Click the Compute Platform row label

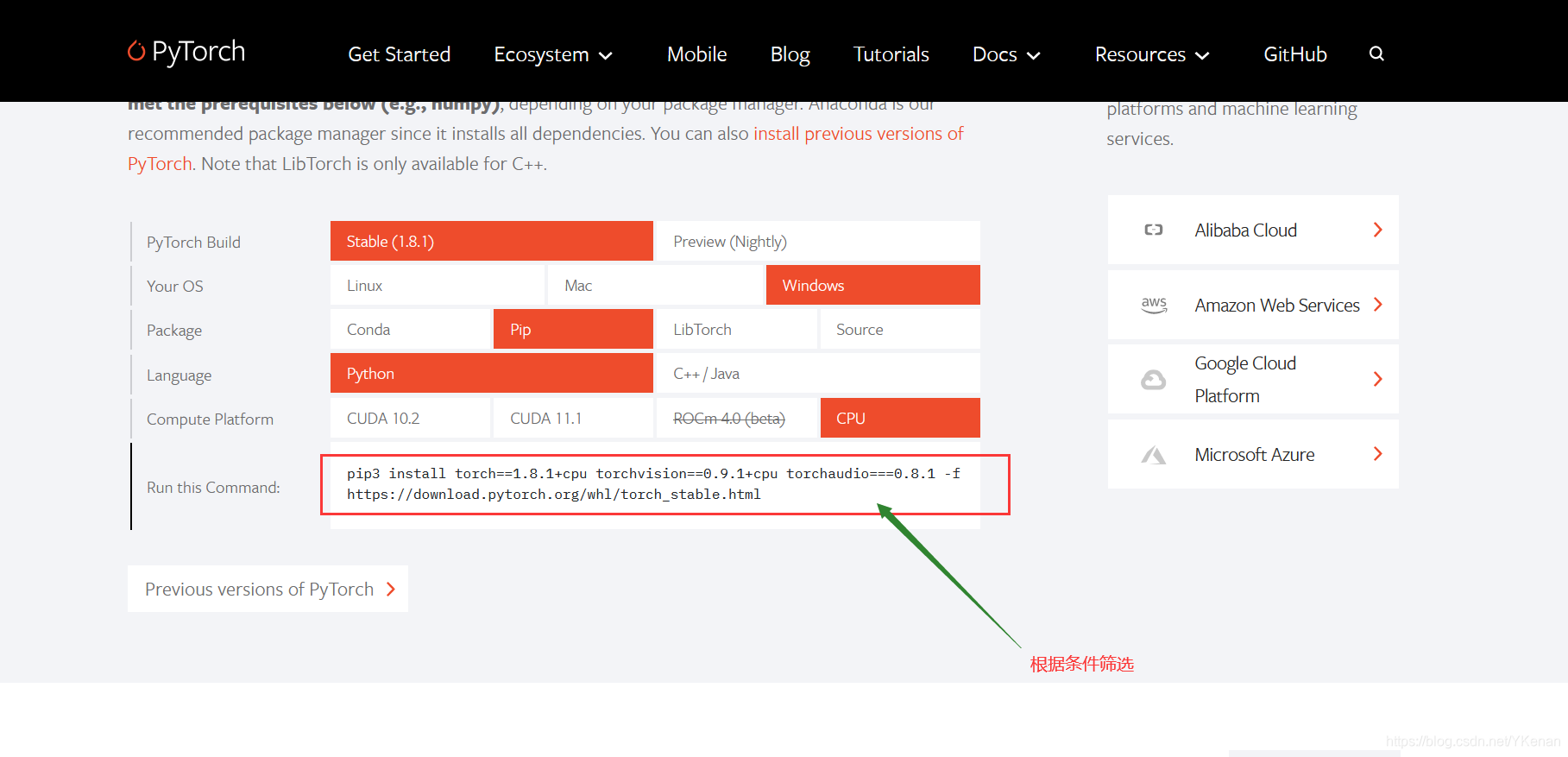click(x=210, y=420)
